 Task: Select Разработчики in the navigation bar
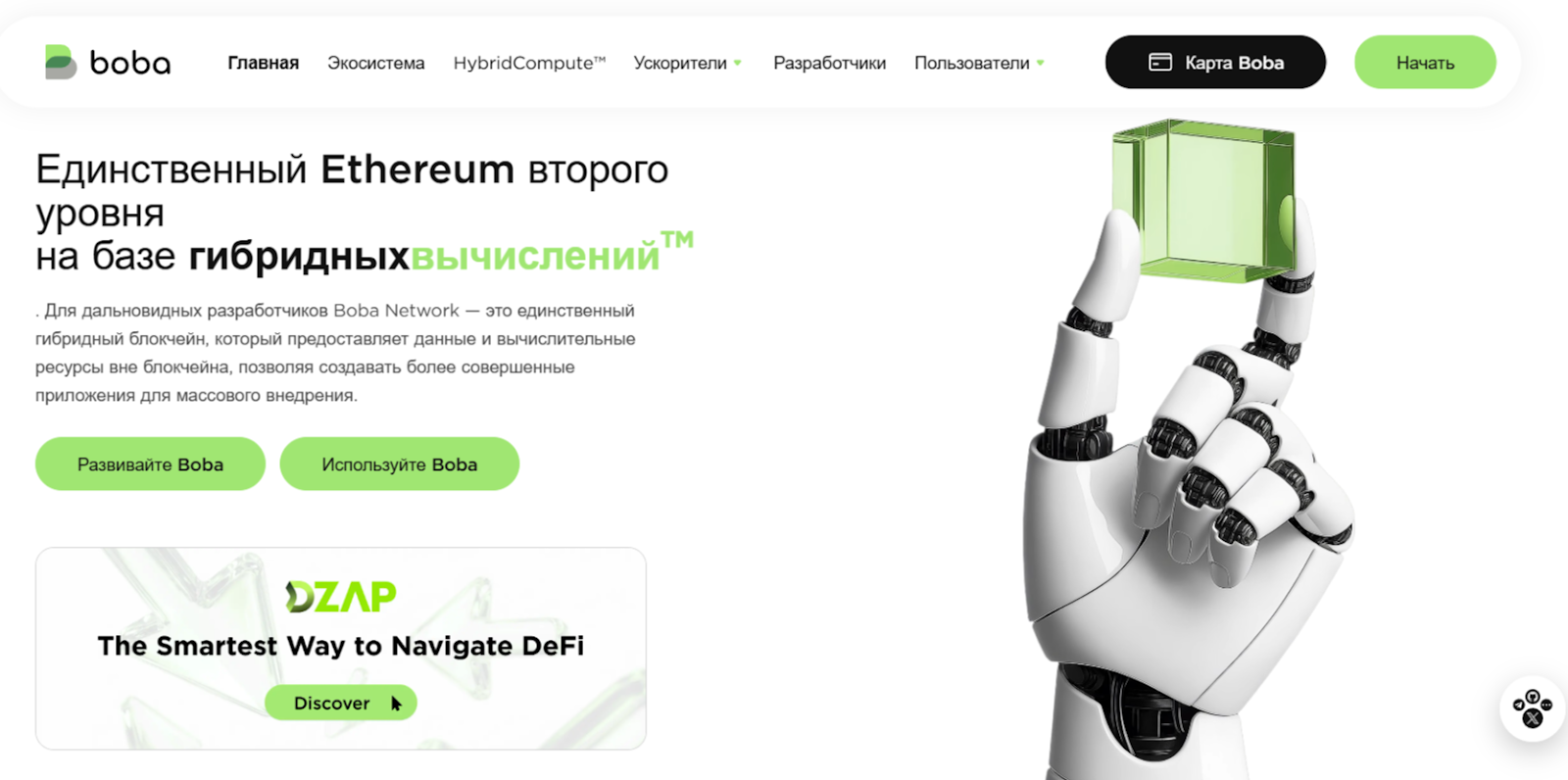pyautogui.click(x=829, y=63)
